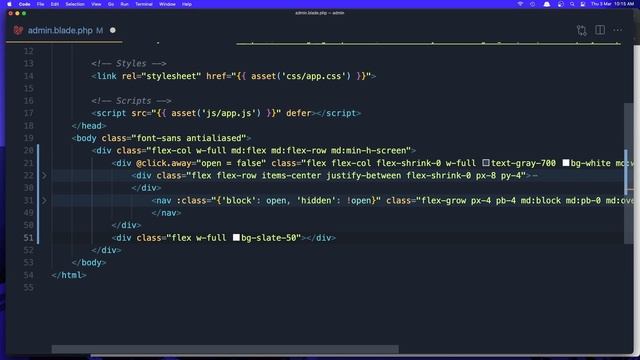The width and height of the screenshot is (640, 360).
Task: Click the closing html tag on line 54
Action: pos(69,275)
